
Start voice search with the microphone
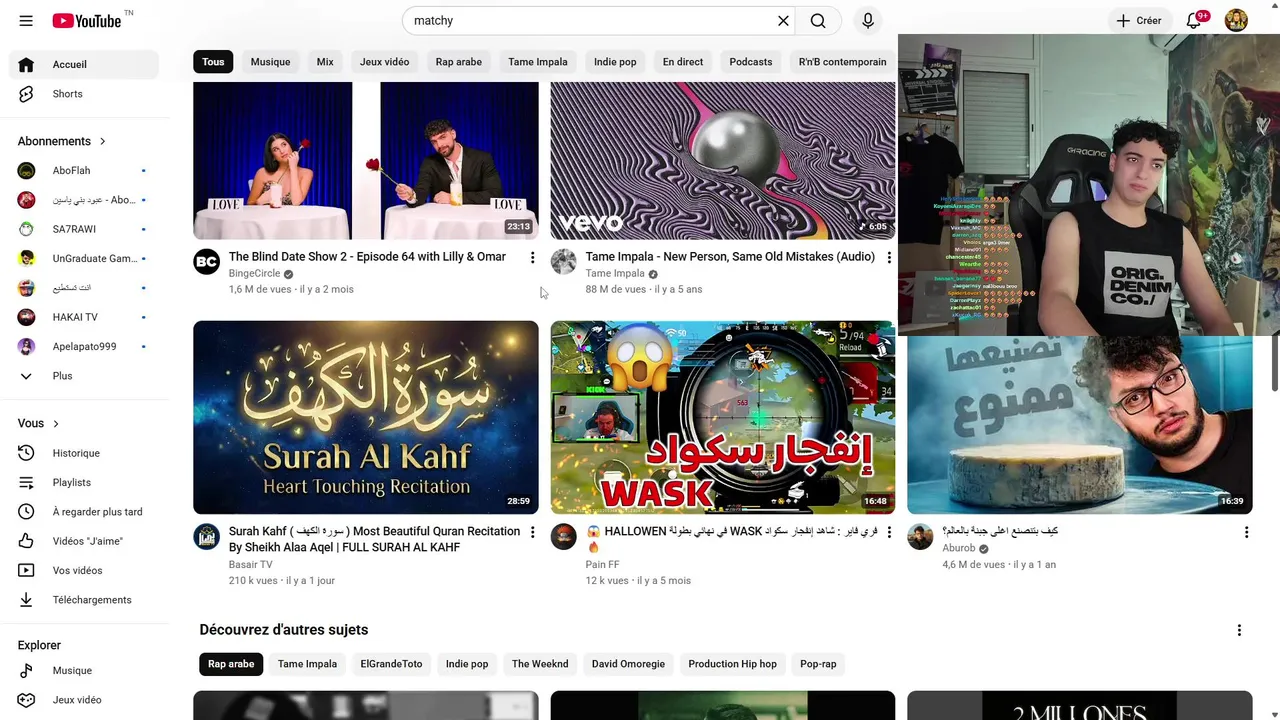pos(868,21)
